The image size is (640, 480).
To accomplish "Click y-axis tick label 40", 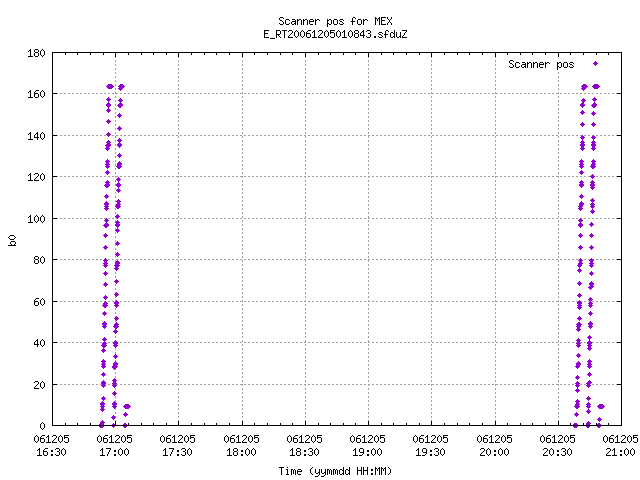I will coord(39,344).
